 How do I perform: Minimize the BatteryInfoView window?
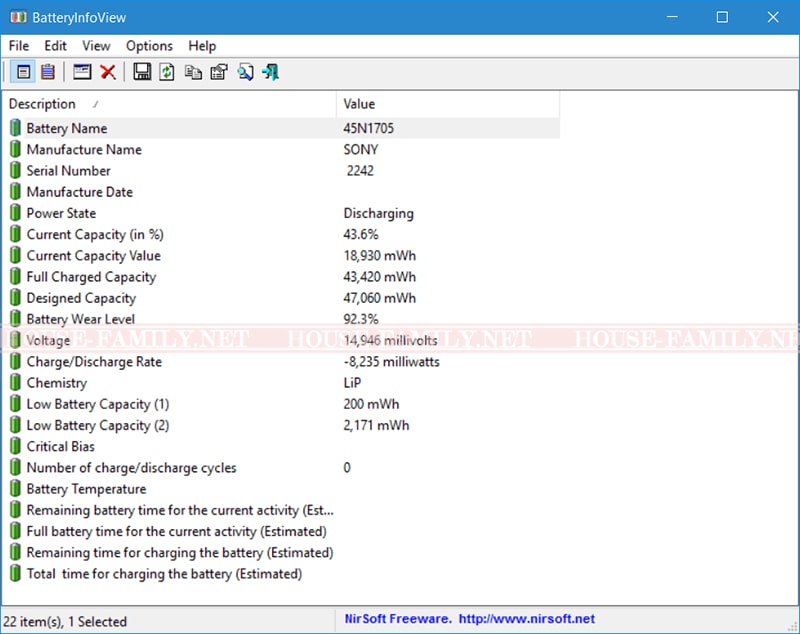[x=672, y=17]
